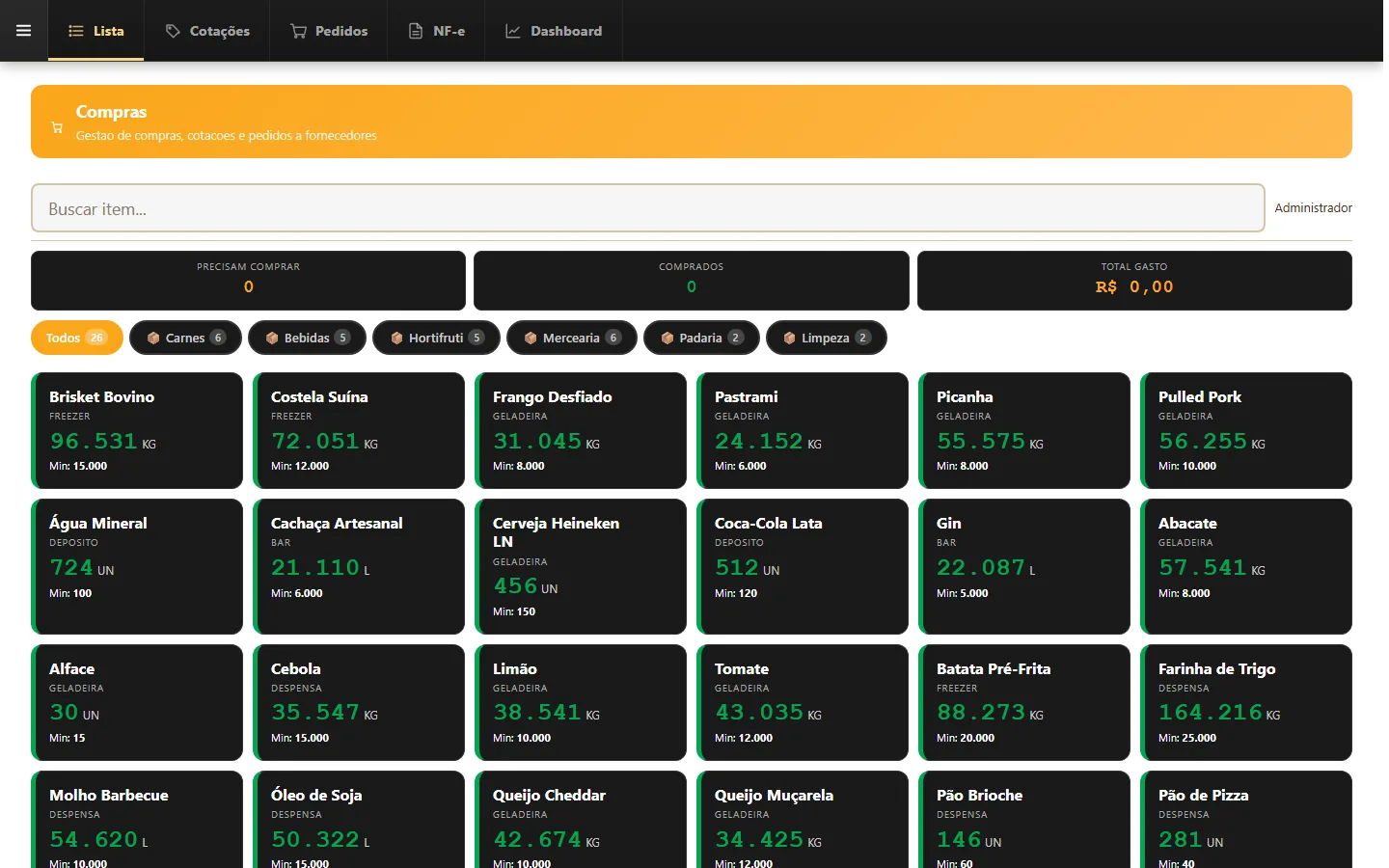Screen dimensions: 1389x868
Task: Select the Gin item card
Action: [x=1024, y=566]
